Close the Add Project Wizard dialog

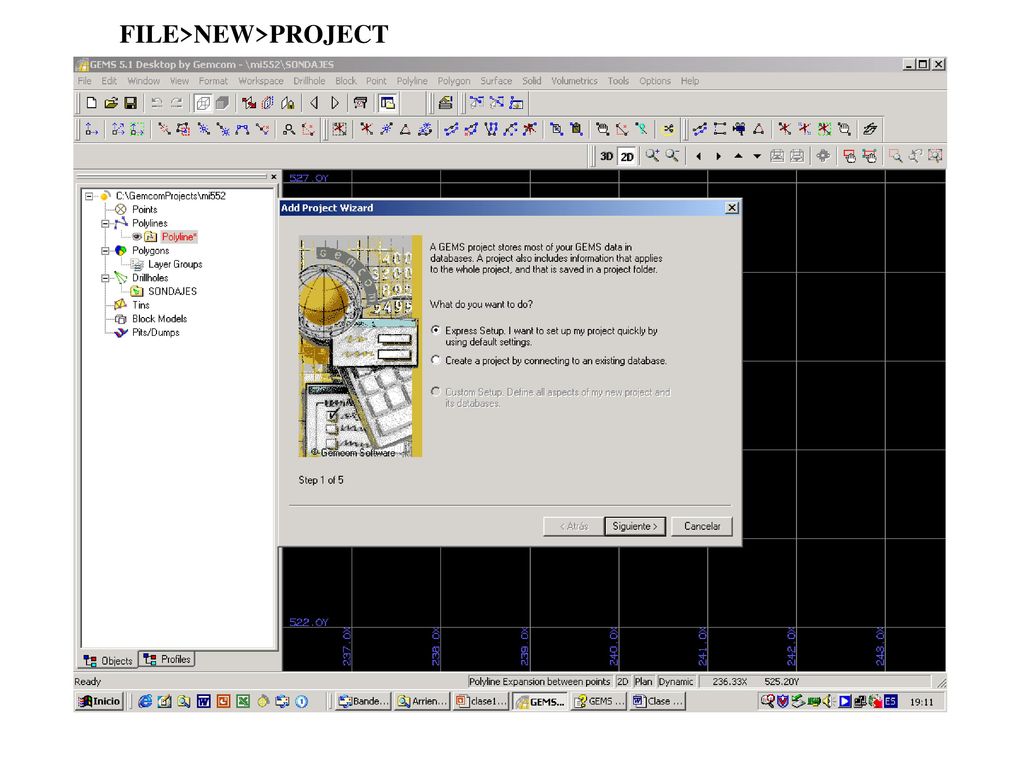click(732, 208)
